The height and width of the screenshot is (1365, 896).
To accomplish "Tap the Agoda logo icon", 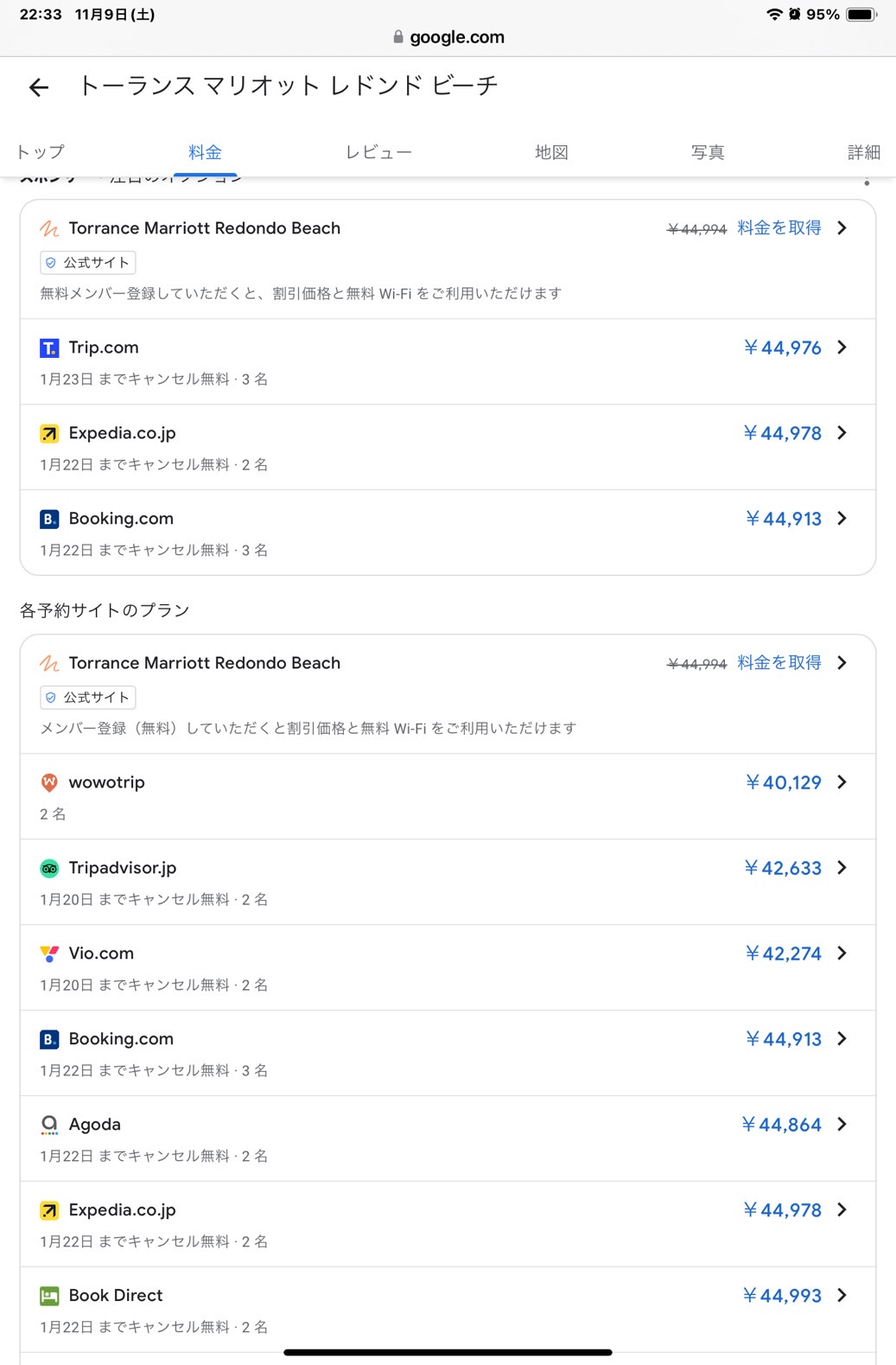I will 49,1125.
